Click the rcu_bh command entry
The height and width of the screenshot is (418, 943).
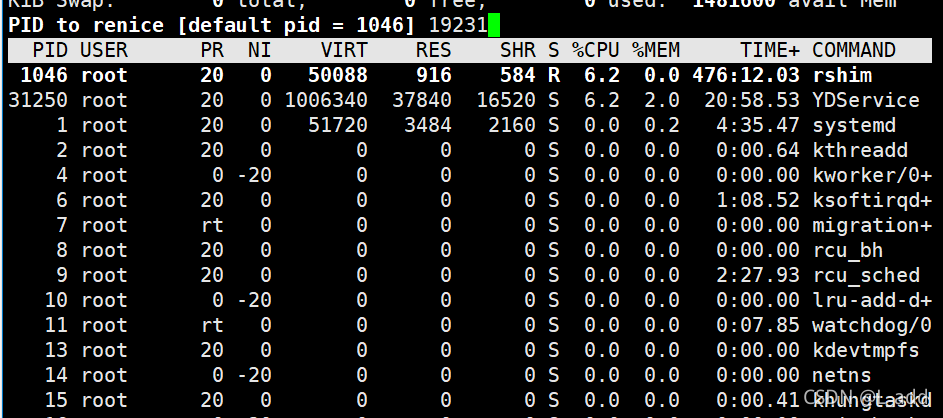[848, 250]
